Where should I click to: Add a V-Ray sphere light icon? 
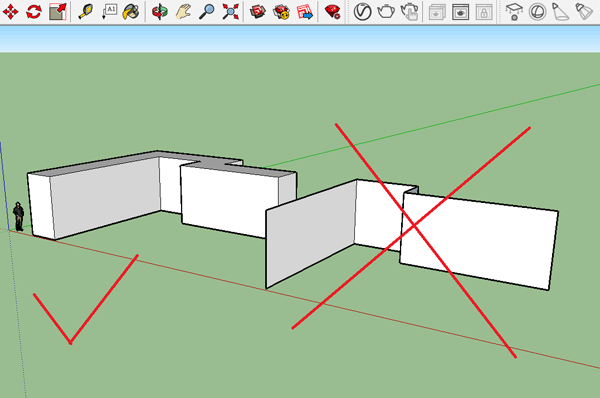[x=538, y=12]
